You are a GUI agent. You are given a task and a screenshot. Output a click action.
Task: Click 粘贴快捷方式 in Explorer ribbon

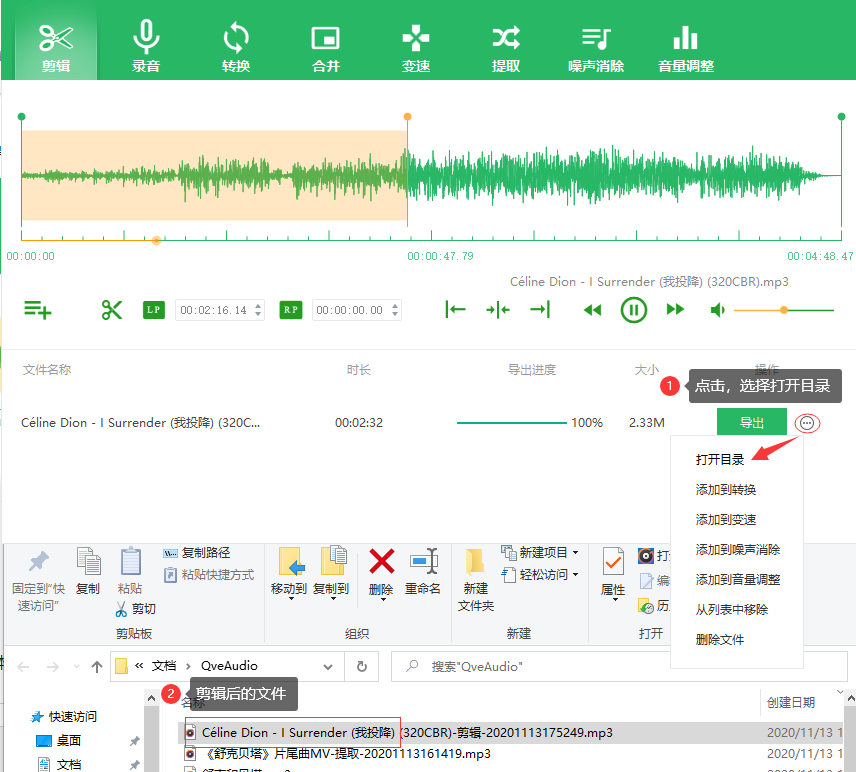209,574
